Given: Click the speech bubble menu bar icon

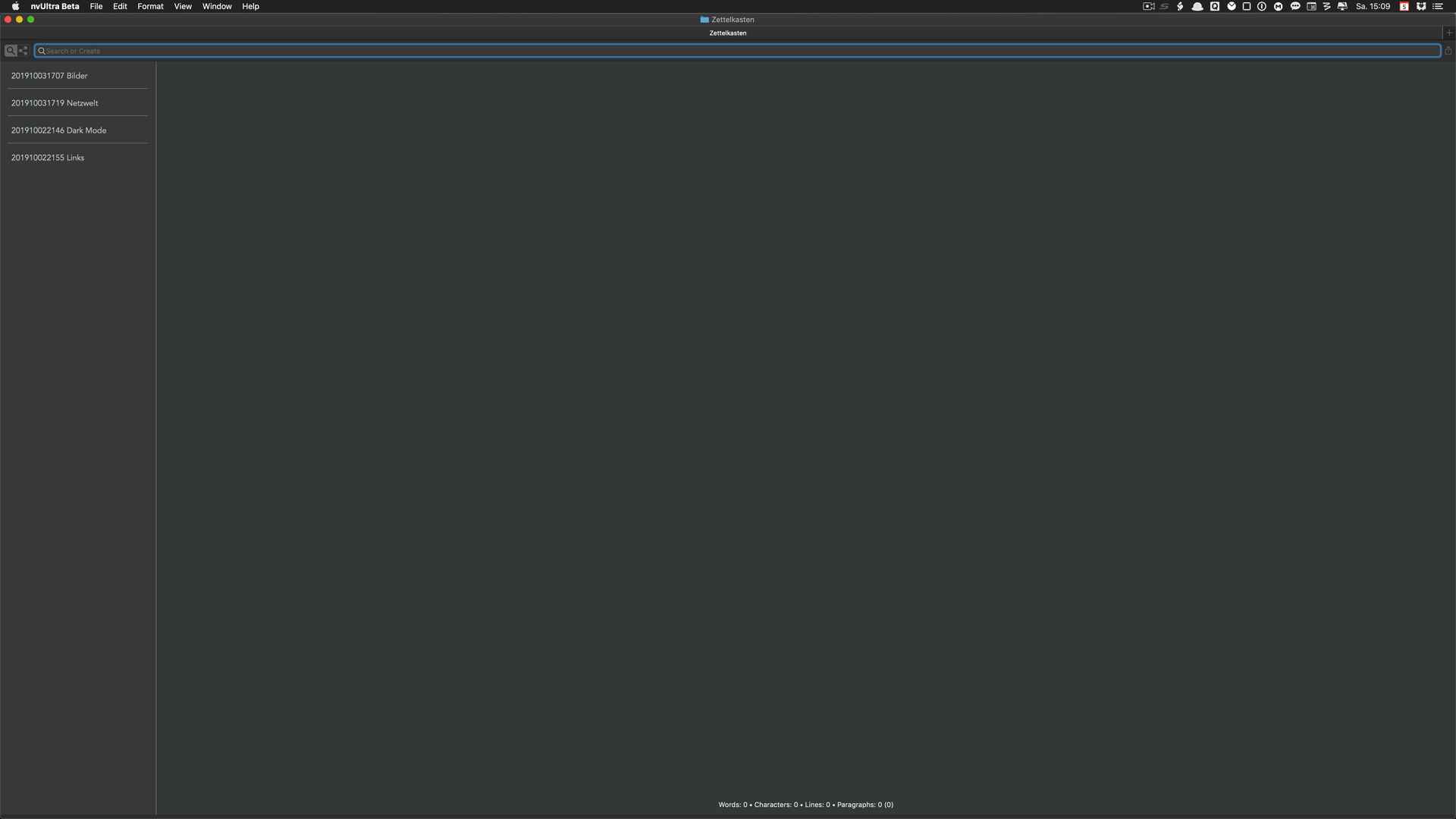Looking at the screenshot, I should click(1295, 6).
